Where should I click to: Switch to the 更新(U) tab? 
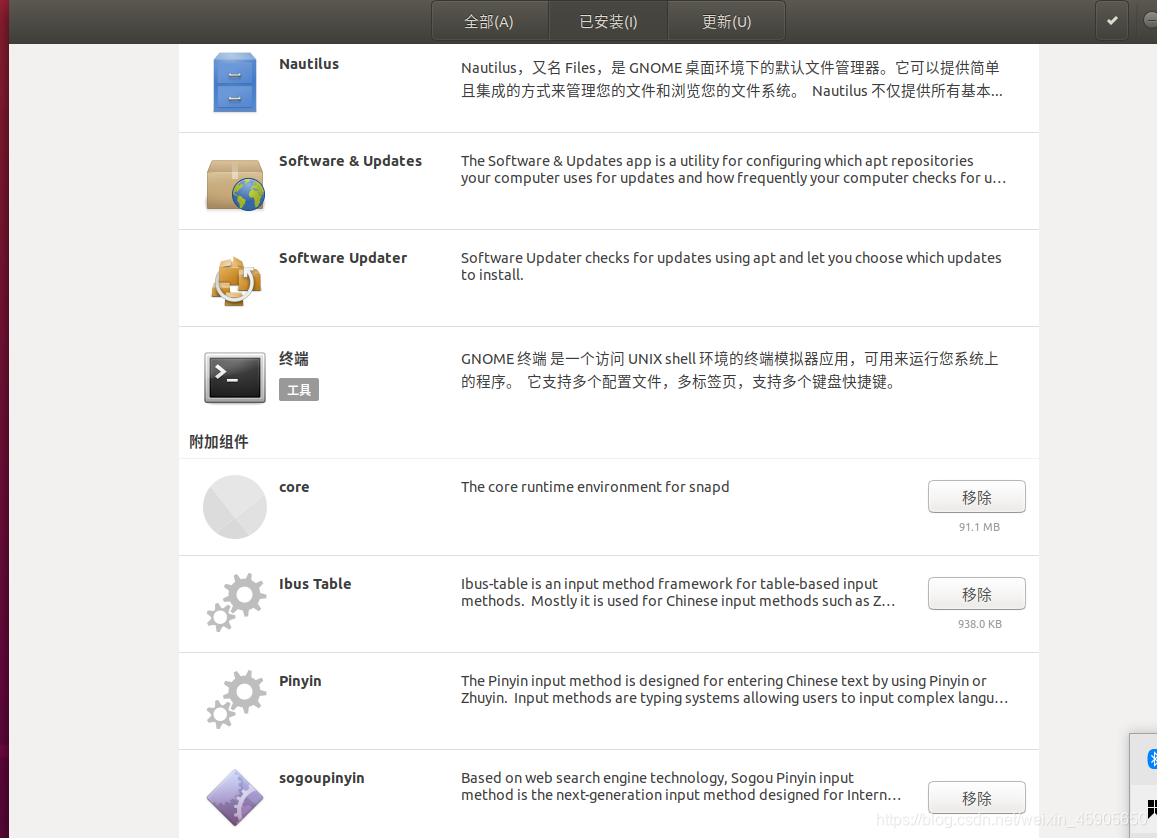click(x=726, y=21)
